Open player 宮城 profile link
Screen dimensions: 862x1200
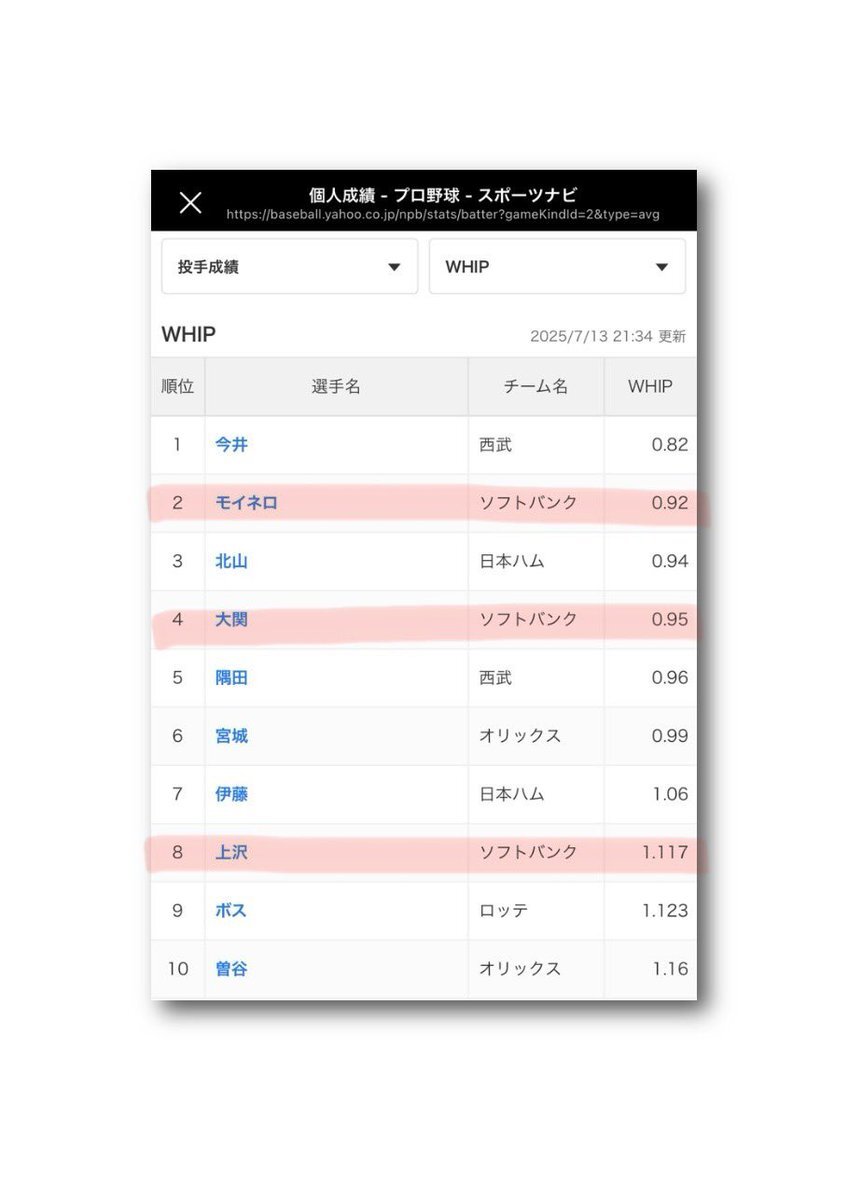(x=231, y=736)
